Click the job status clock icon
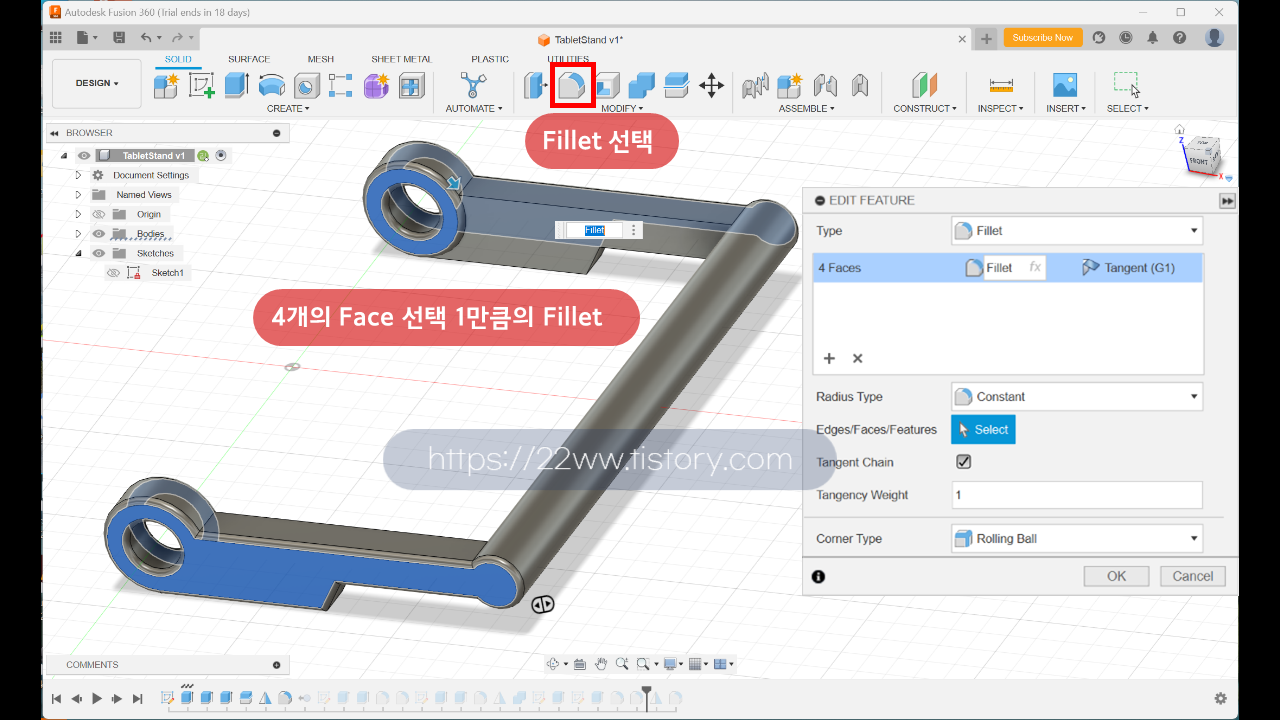1280x720 pixels. coord(1126,38)
